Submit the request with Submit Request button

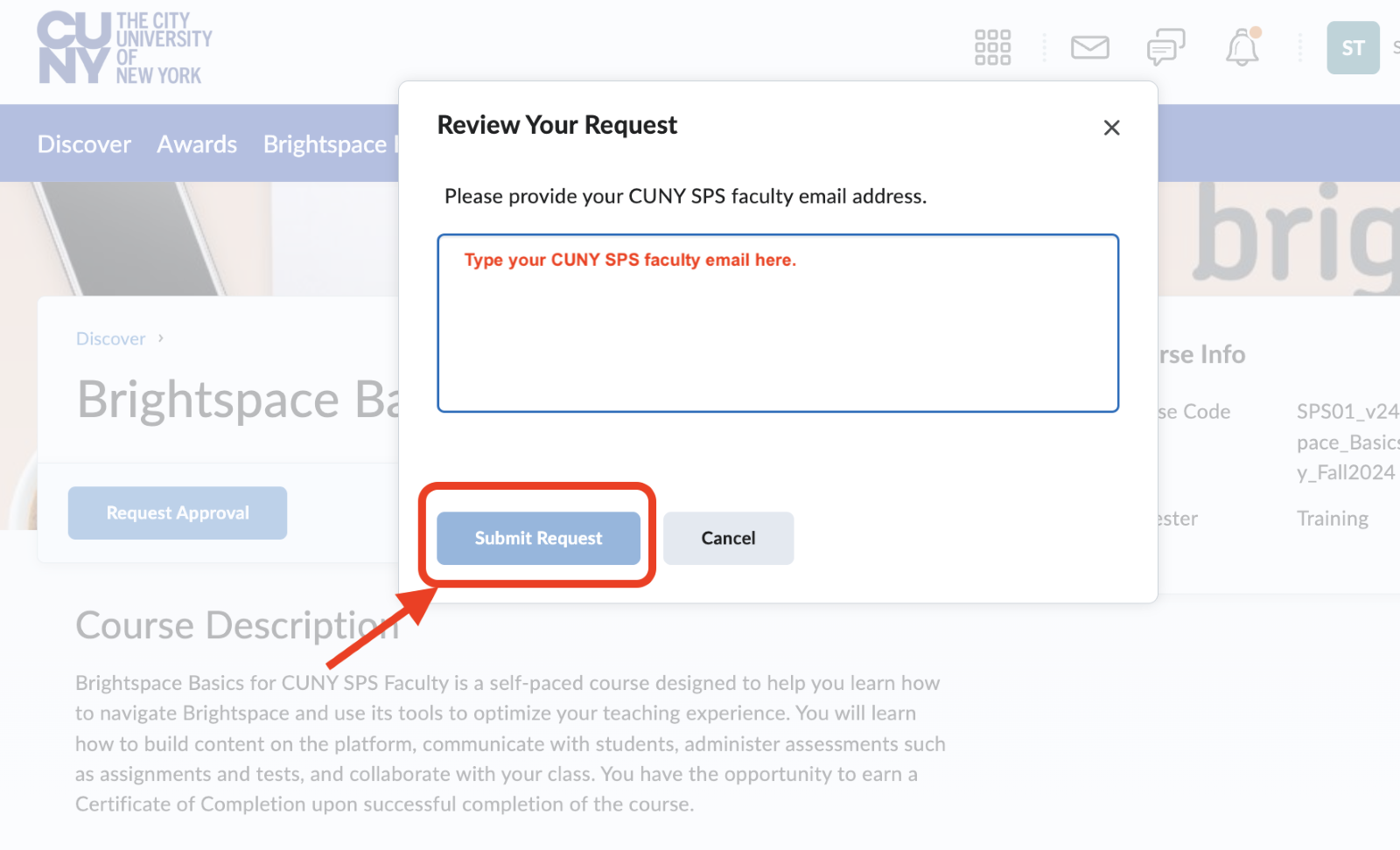[537, 538]
